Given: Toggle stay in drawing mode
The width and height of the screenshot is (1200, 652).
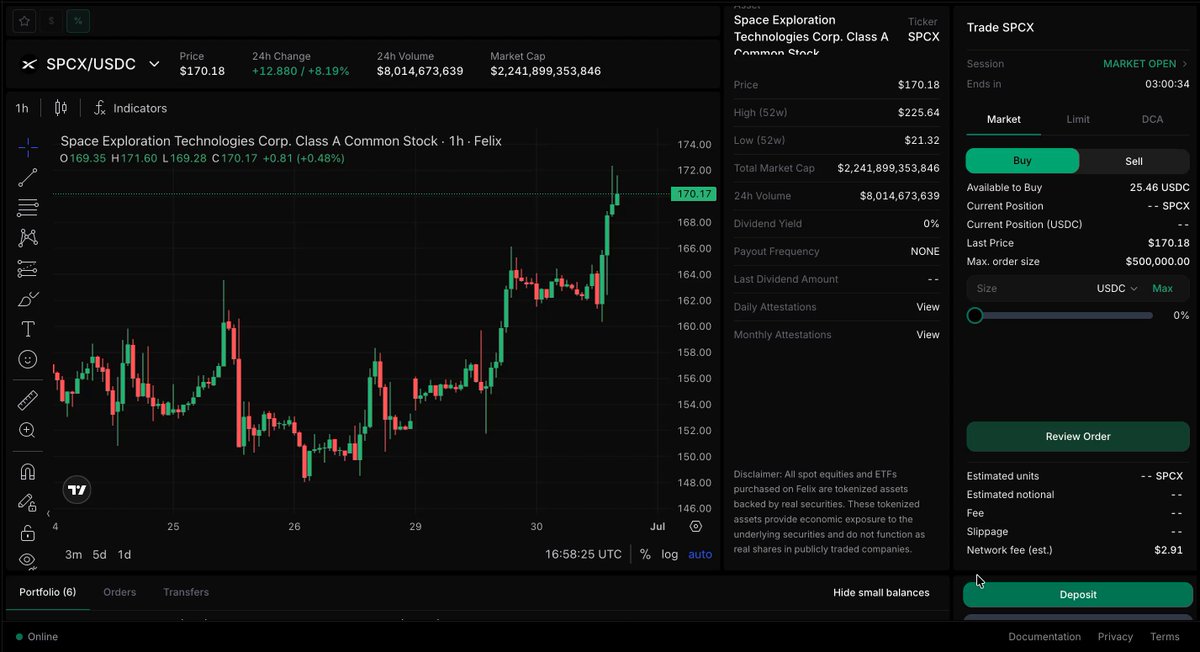Looking at the screenshot, I should [x=28, y=502].
